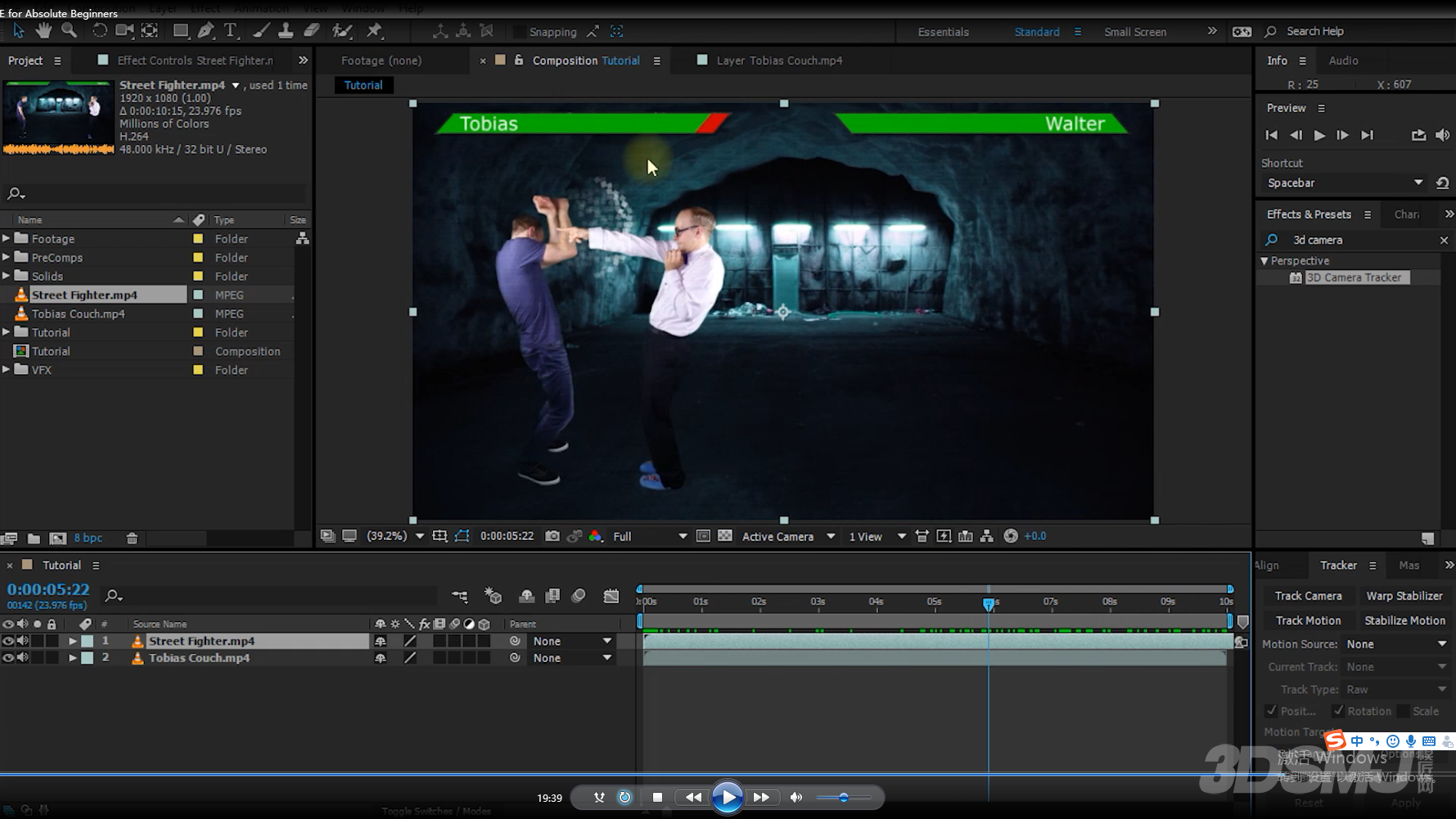This screenshot has height=819, width=1456.
Task: Toggle the Position checkbox in Tracker
Action: tap(1271, 711)
